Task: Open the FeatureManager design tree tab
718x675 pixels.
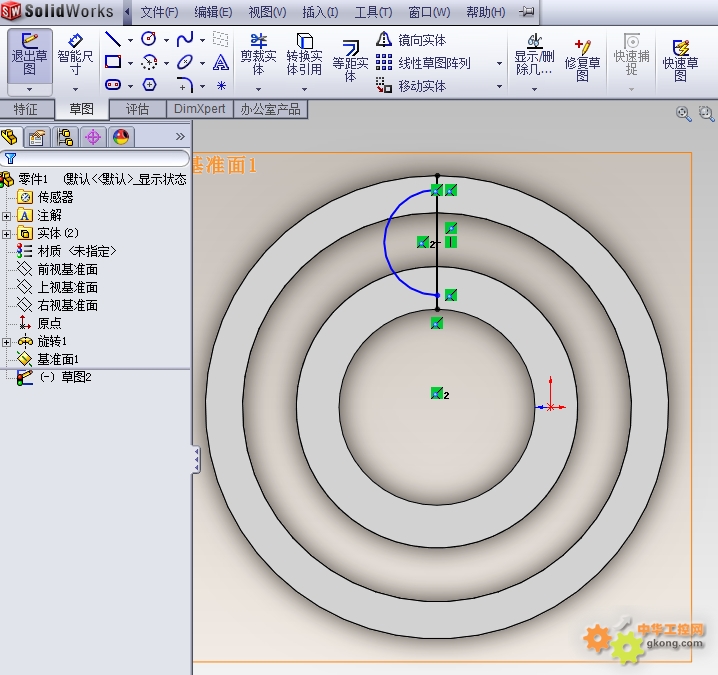Action: click(x=10, y=137)
